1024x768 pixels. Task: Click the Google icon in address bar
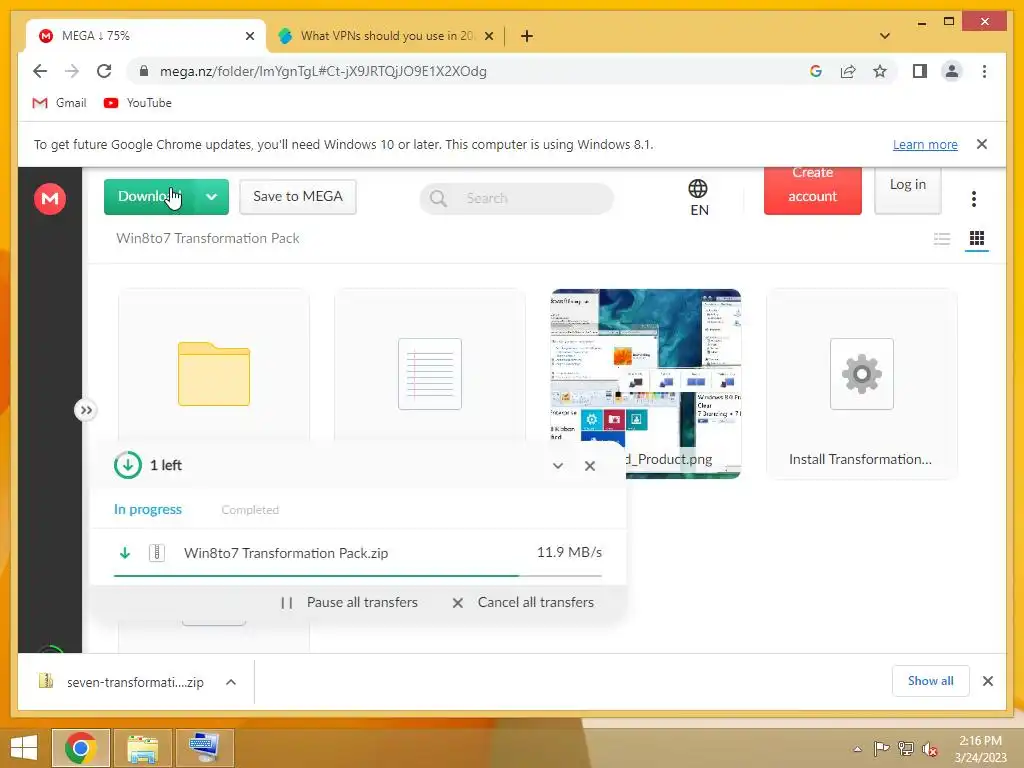pyautogui.click(x=816, y=71)
